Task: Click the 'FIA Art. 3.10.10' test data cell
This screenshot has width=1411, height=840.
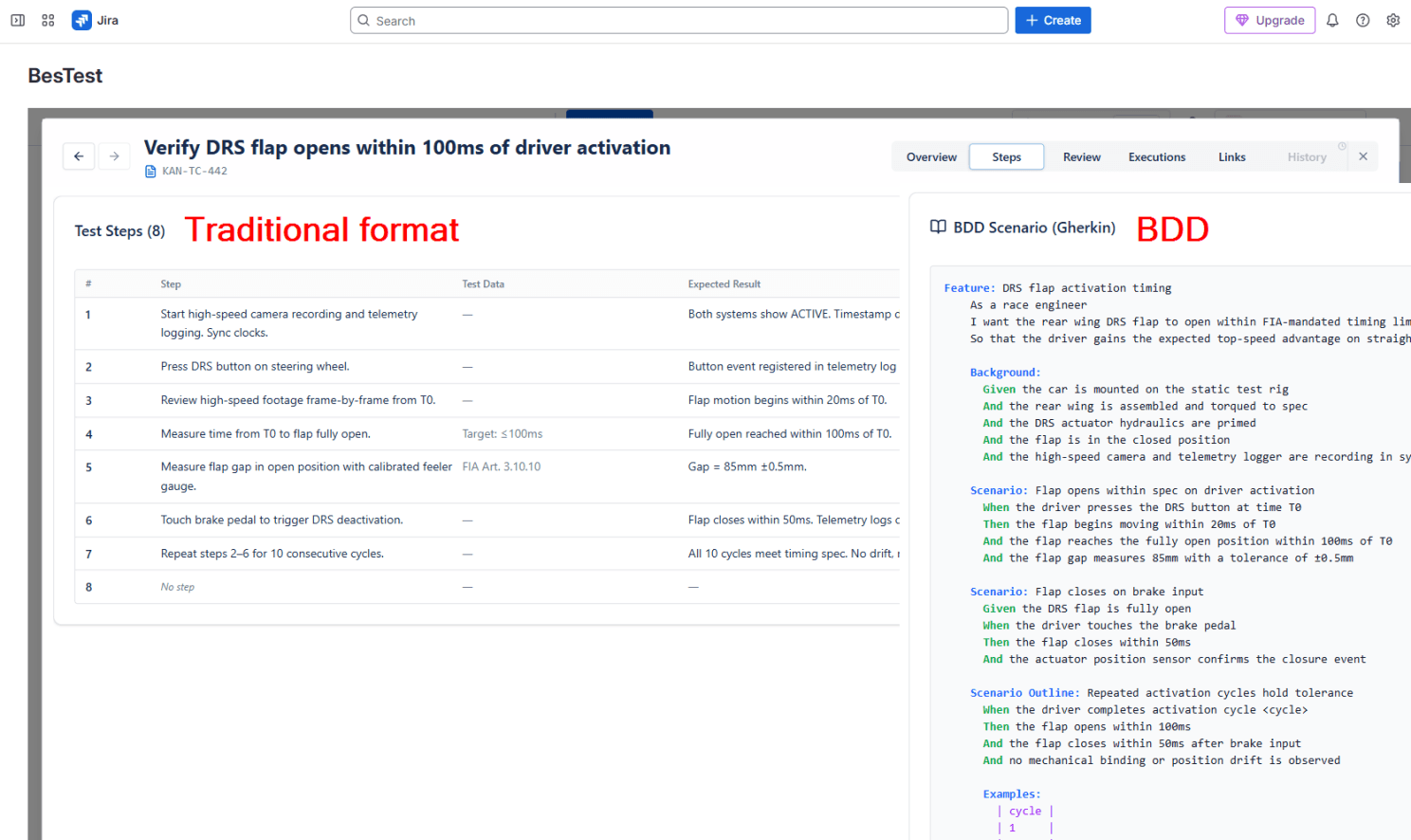Action: (502, 467)
